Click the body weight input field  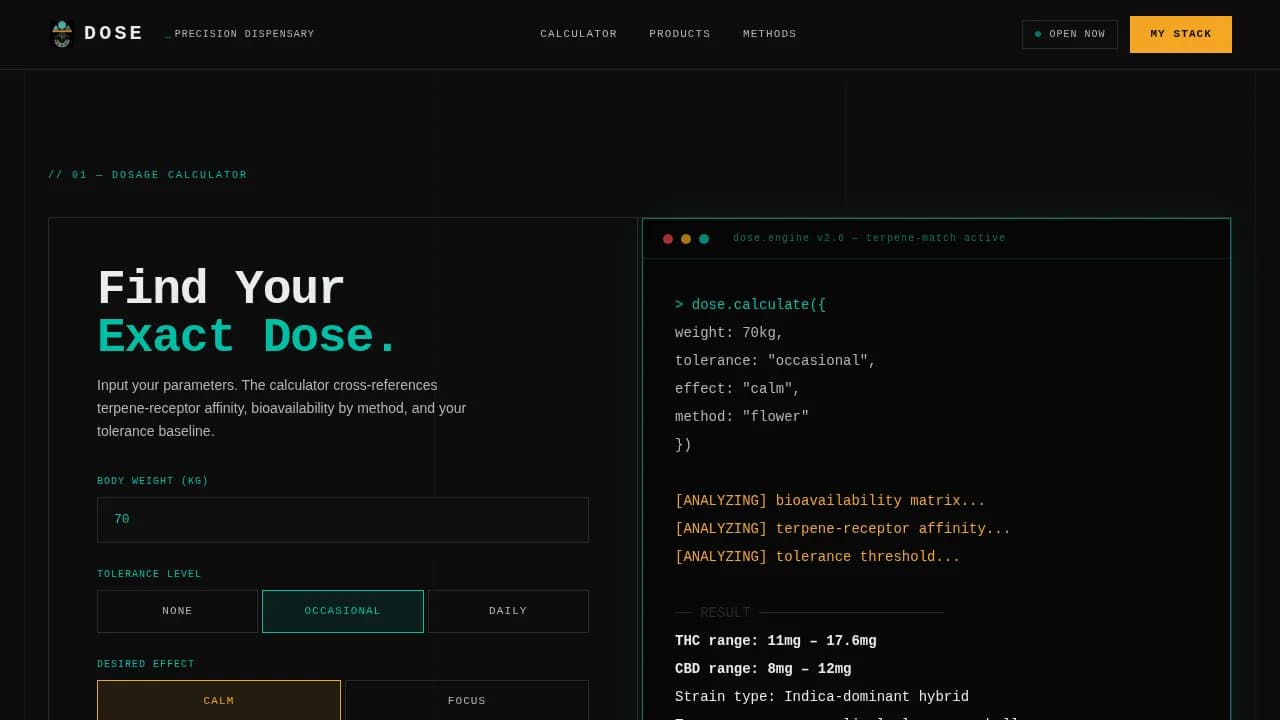pos(343,520)
